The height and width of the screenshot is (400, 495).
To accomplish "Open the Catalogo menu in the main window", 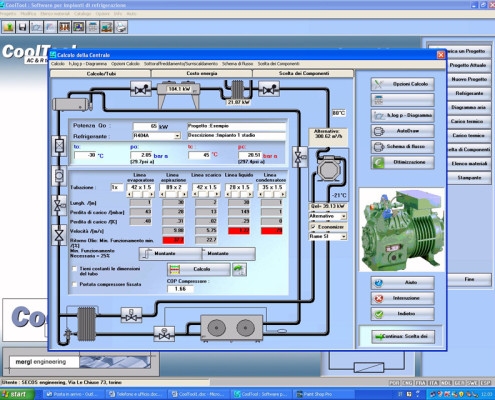I will tap(83, 14).
